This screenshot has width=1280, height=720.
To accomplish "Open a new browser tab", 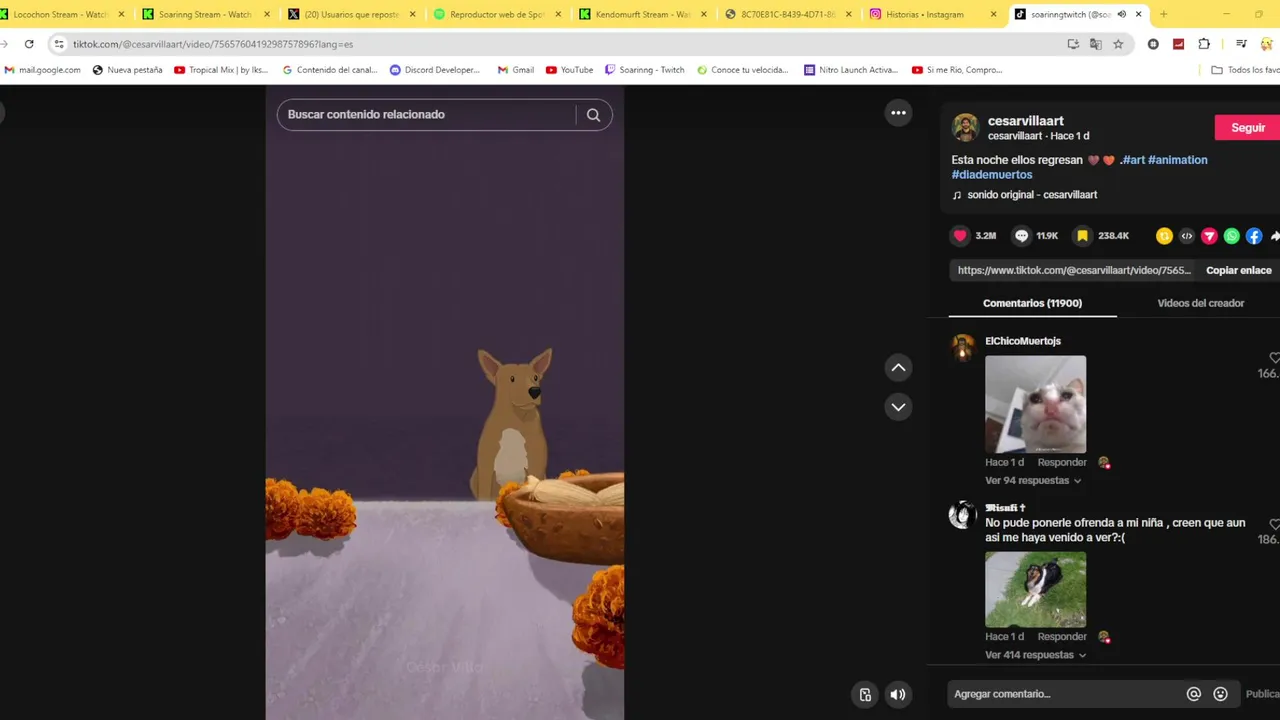I will [x=1163, y=14].
